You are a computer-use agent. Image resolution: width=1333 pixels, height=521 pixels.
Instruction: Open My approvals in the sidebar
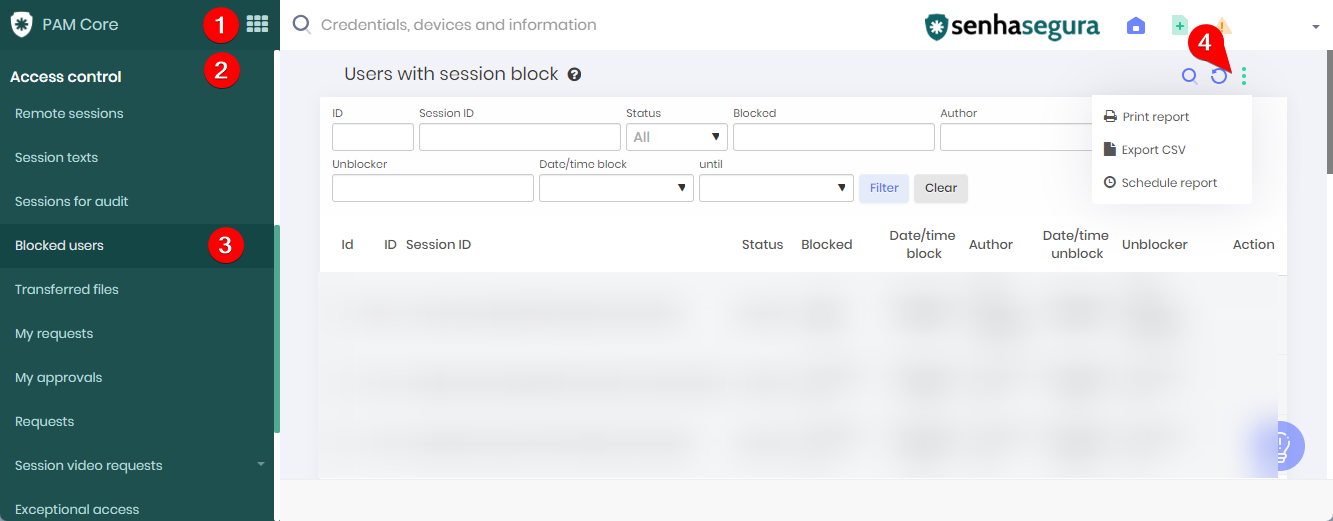pos(59,377)
